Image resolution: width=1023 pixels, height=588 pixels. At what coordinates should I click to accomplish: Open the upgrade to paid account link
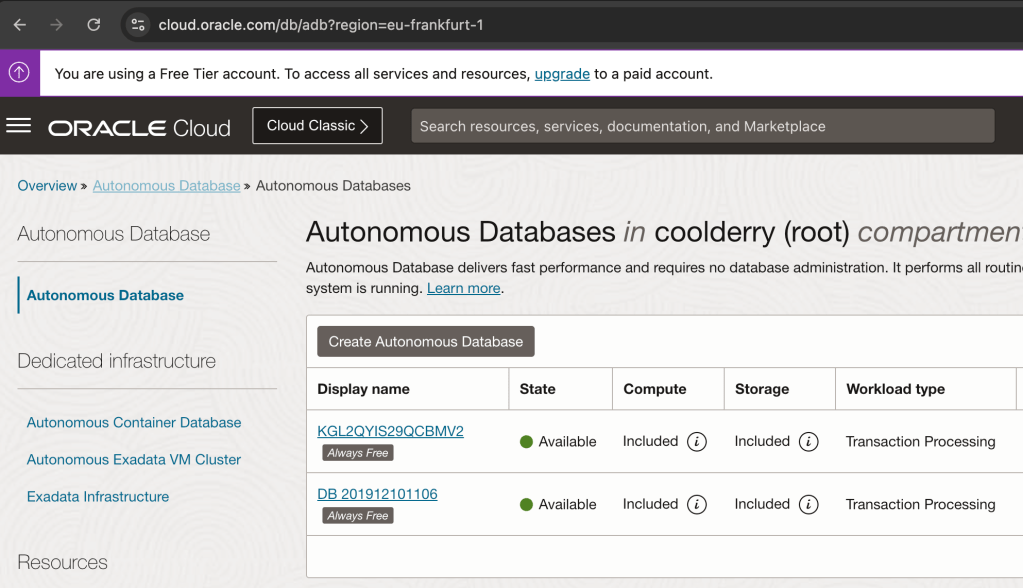562,74
